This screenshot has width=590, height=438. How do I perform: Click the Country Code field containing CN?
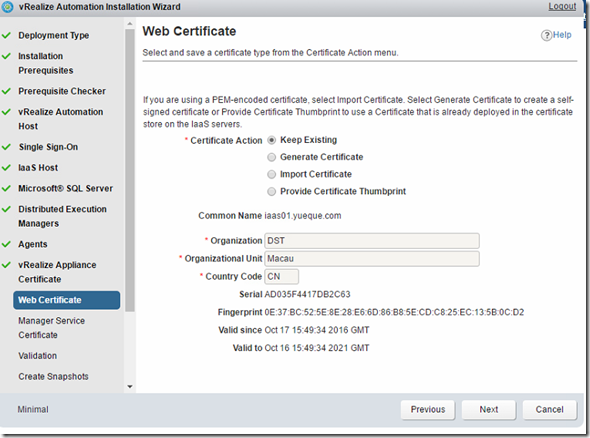[281, 277]
